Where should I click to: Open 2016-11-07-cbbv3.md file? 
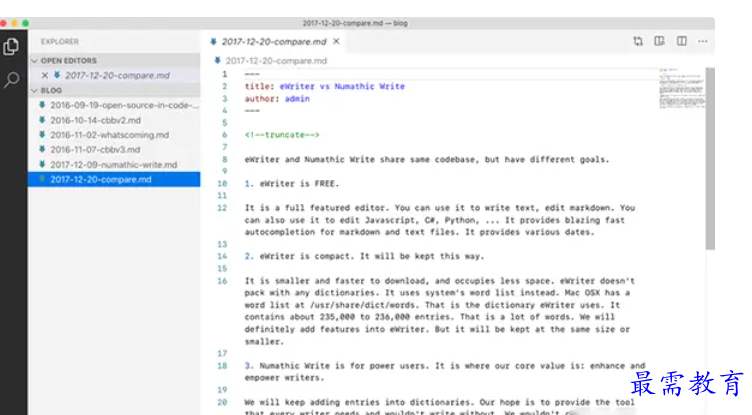pos(114,150)
